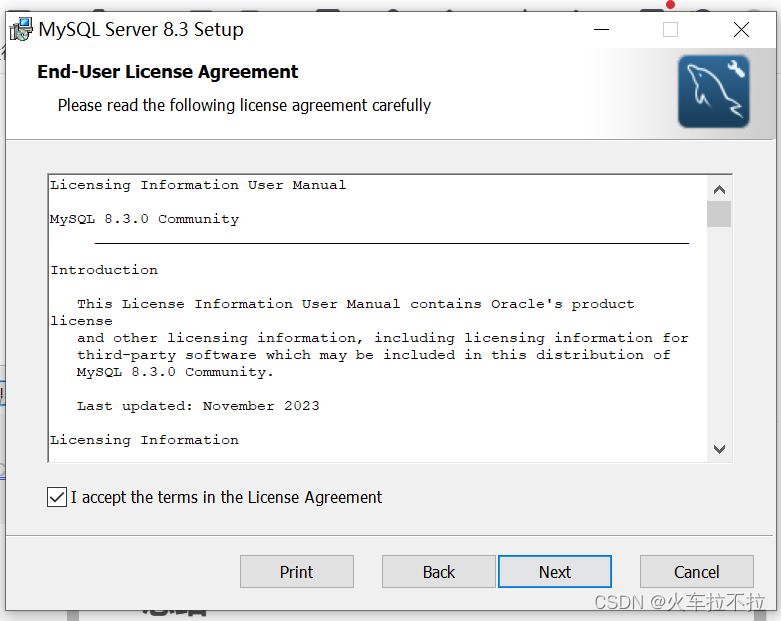Click 'Licensing Information User Manual' line
This screenshot has height=621, width=781.
pyautogui.click(x=198, y=185)
